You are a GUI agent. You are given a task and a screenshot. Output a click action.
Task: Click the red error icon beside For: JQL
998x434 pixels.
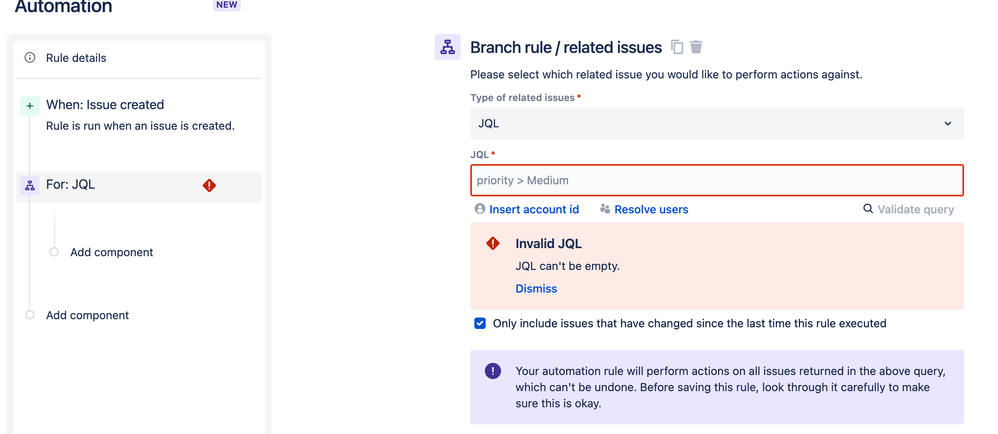point(209,185)
